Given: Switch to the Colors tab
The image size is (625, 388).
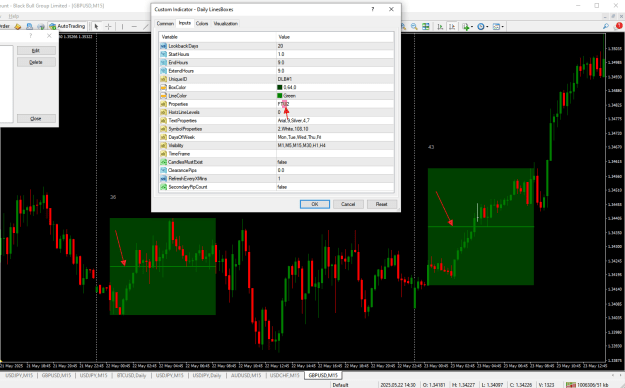Looking at the screenshot, I should click(202, 24).
